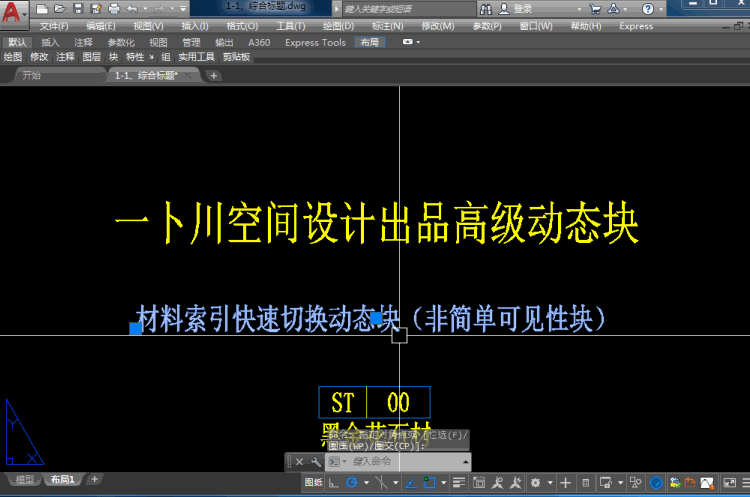Click the A360 triangle connect icon
750x497 pixels.
[614, 9]
